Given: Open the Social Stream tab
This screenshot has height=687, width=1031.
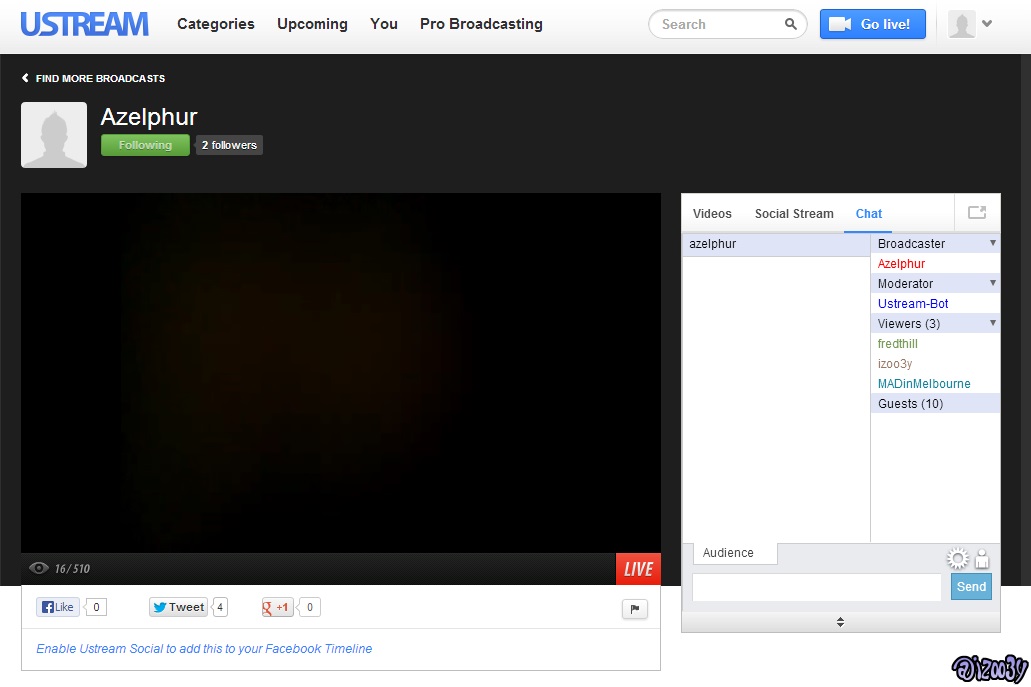Looking at the screenshot, I should pyautogui.click(x=794, y=214).
